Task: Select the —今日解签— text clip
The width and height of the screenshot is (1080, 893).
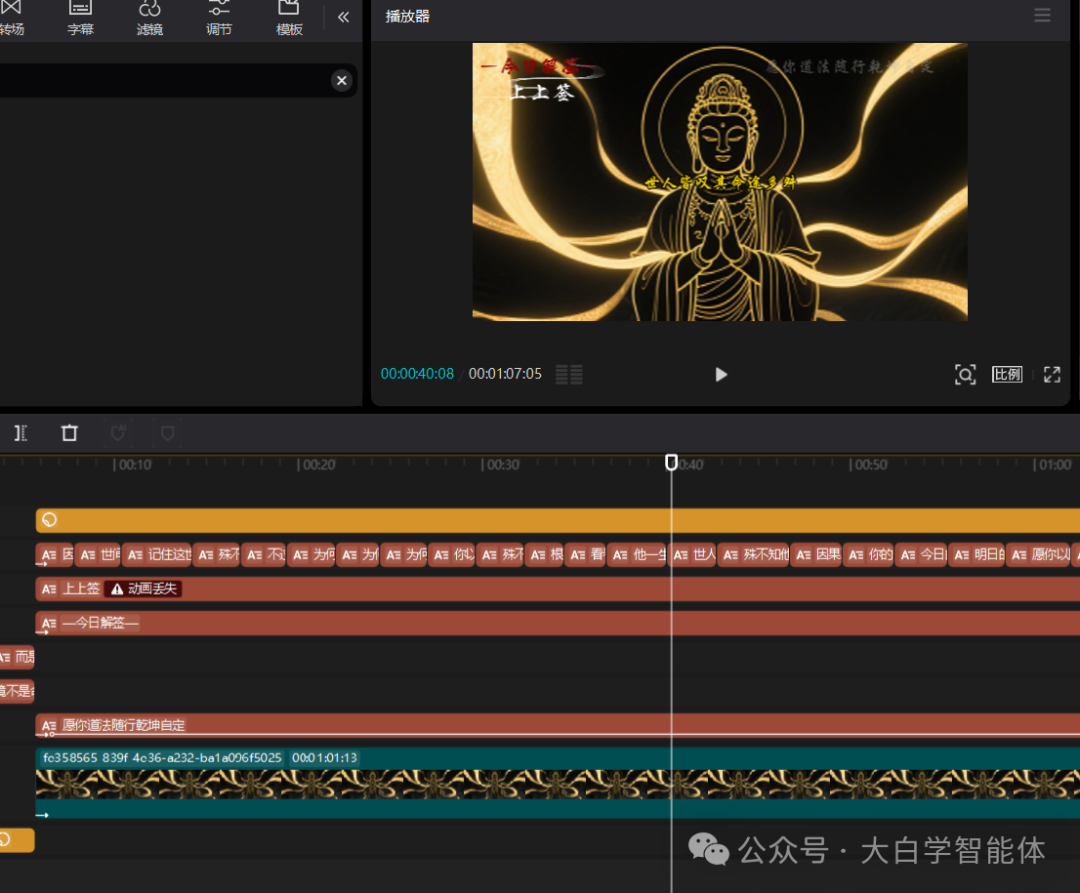Action: tap(558, 623)
